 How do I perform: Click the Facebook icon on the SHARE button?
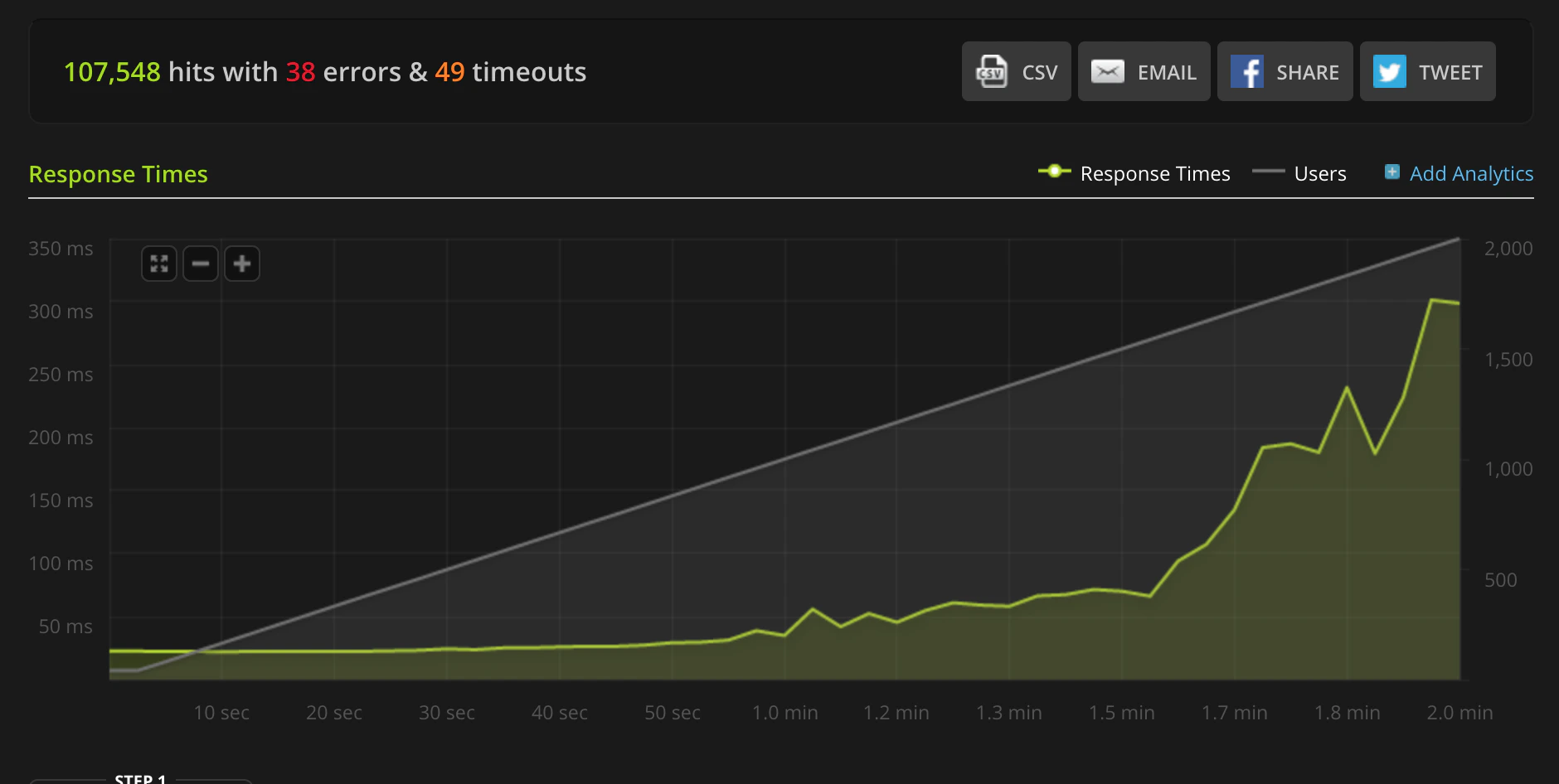(x=1249, y=71)
